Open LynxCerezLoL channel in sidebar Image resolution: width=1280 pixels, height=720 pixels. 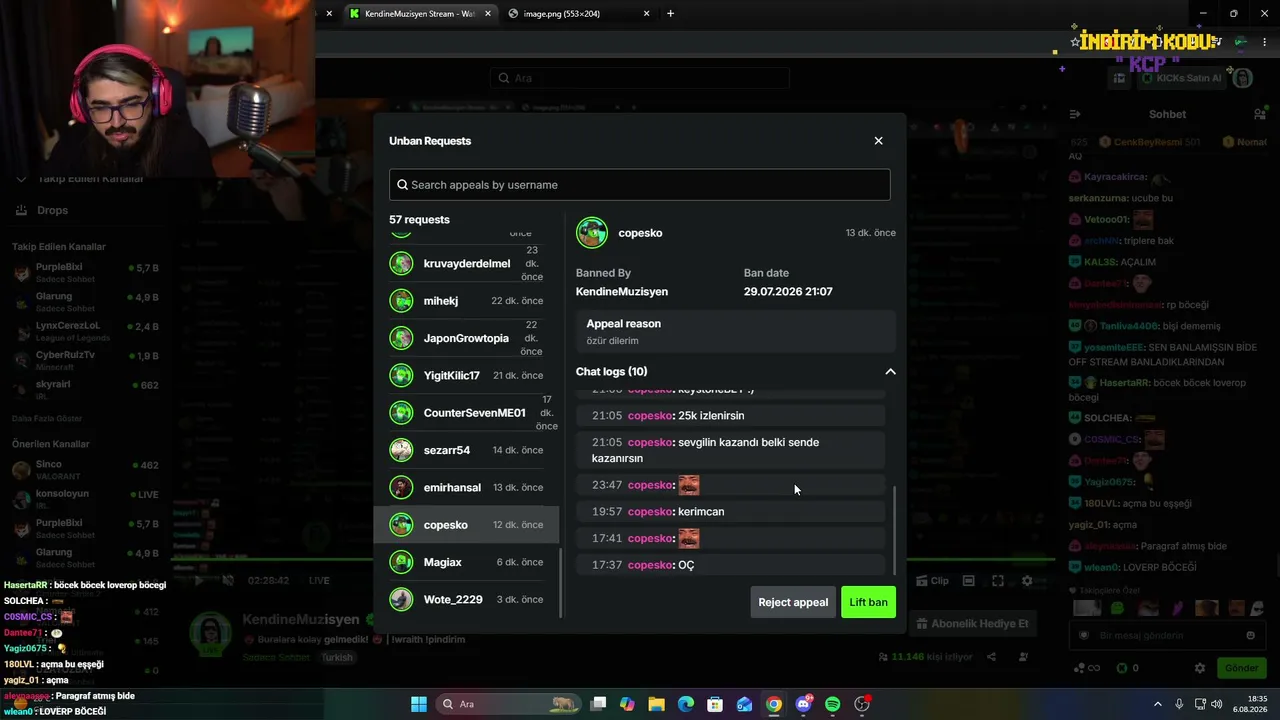pos(85,331)
